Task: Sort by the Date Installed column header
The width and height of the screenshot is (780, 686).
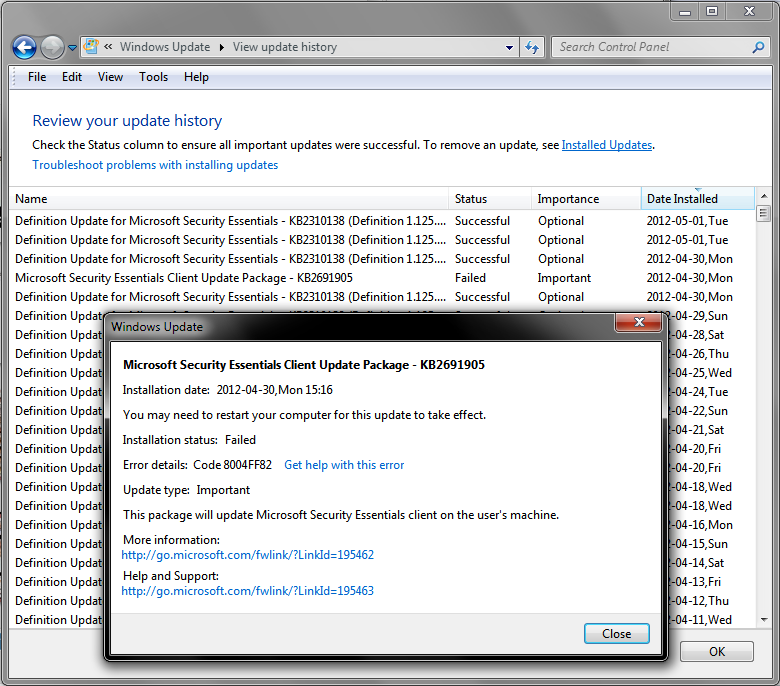Action: coord(697,198)
